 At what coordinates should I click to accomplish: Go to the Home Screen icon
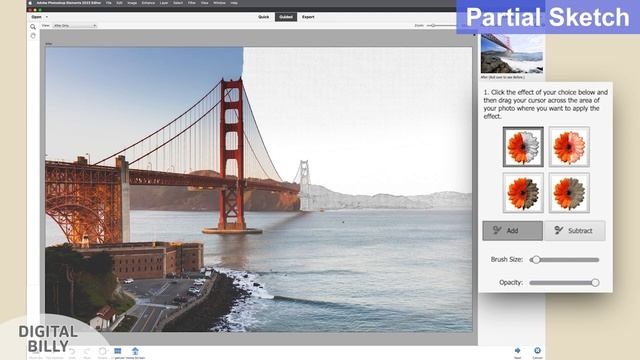(135, 352)
